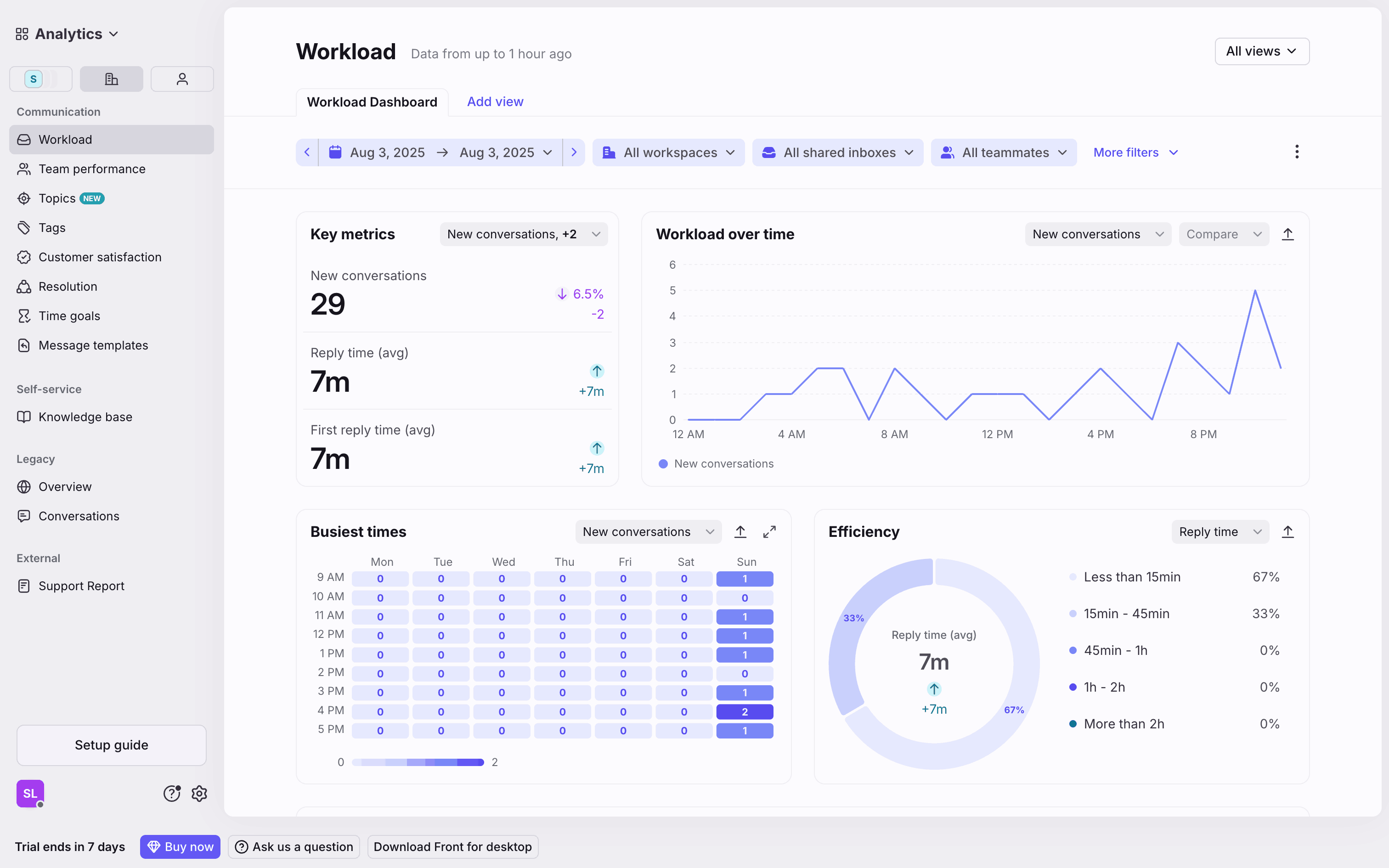Open the three-dot options menu
This screenshot has width=1389, height=868.
[x=1297, y=152]
